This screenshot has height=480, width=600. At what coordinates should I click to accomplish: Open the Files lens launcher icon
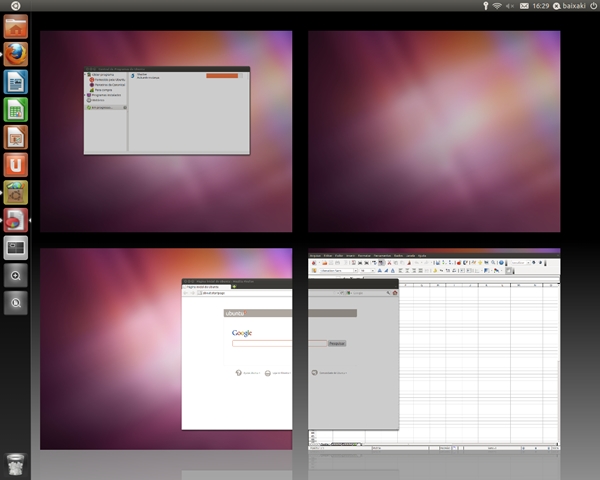[15, 302]
